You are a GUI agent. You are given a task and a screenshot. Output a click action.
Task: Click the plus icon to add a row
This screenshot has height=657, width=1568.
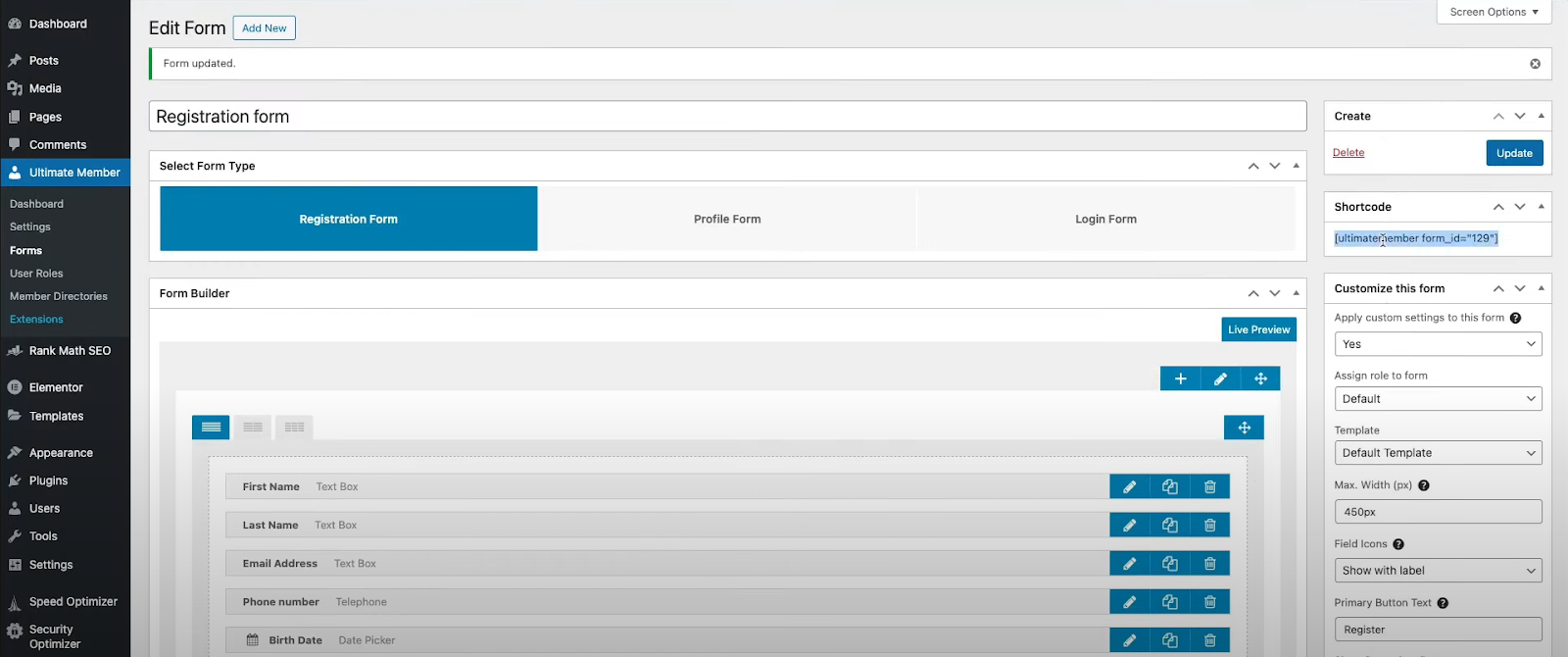(x=1180, y=379)
